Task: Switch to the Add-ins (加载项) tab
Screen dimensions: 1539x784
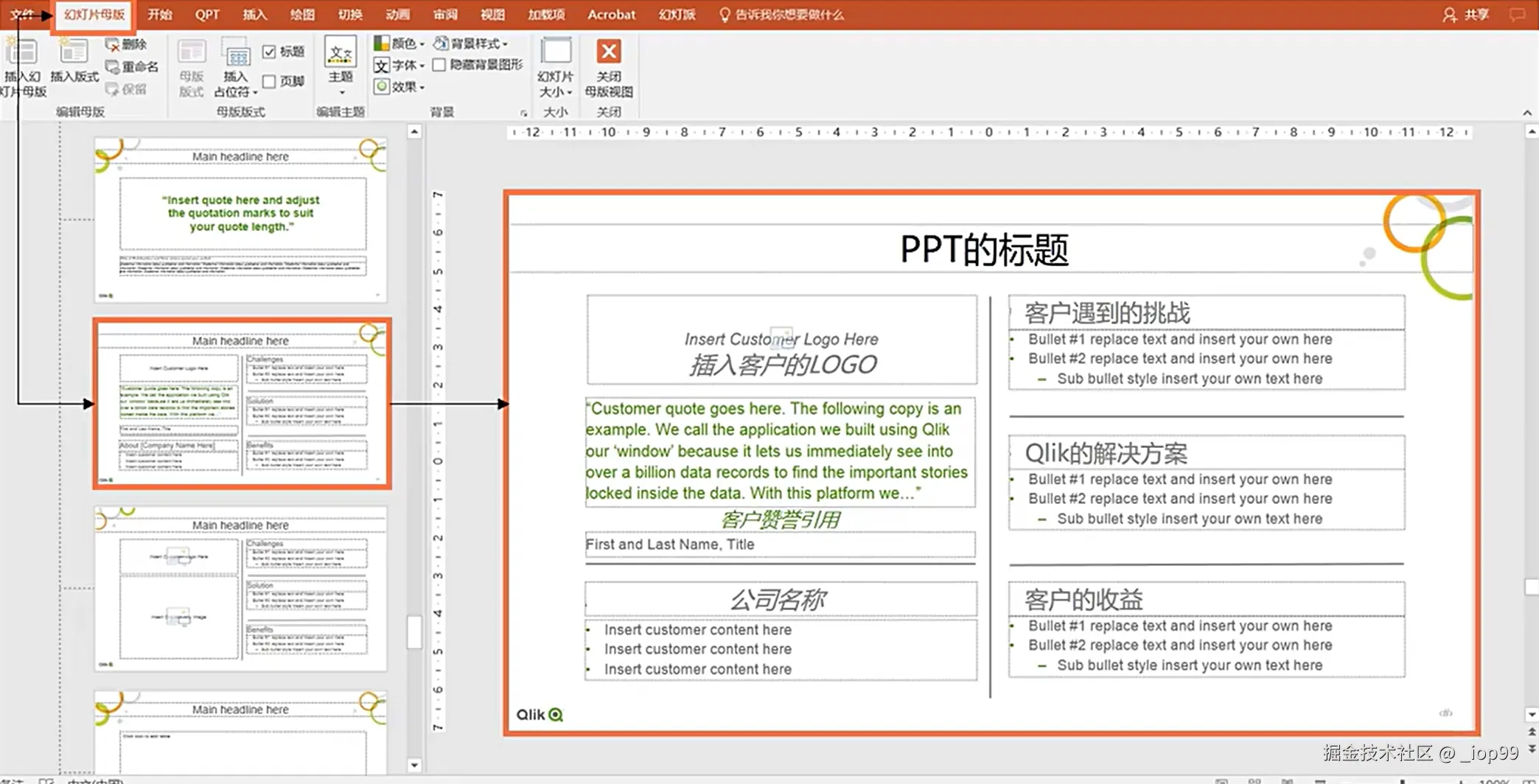Action: (546, 15)
